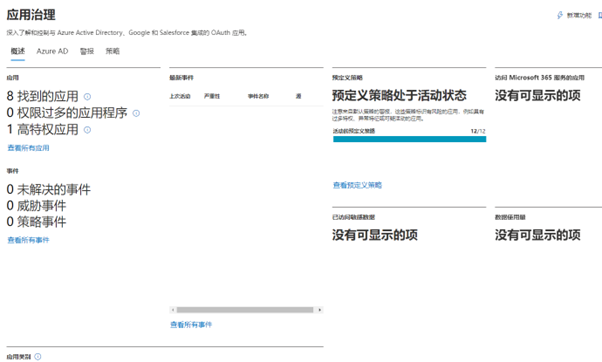Click info icon beside 高特权应用
This screenshot has height=362, width=602.
pyautogui.click(x=87, y=130)
